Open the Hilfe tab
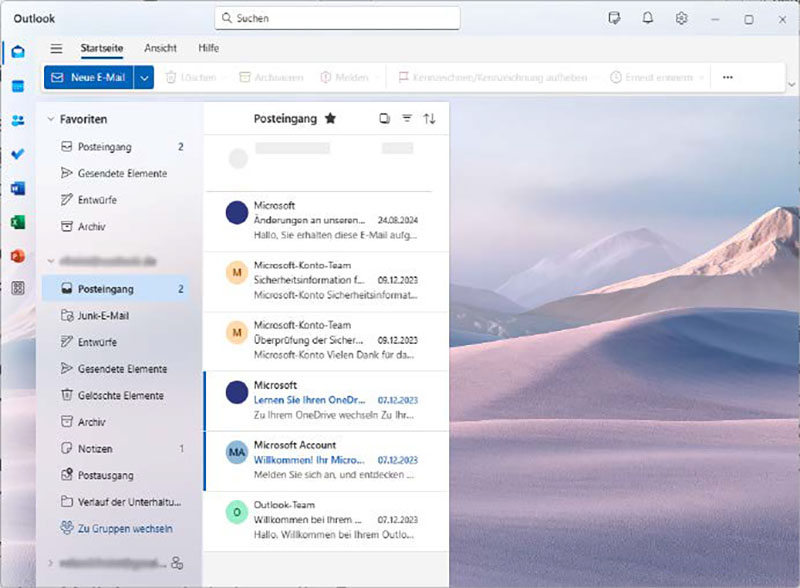Image resolution: width=800 pixels, height=588 pixels. 209,48
